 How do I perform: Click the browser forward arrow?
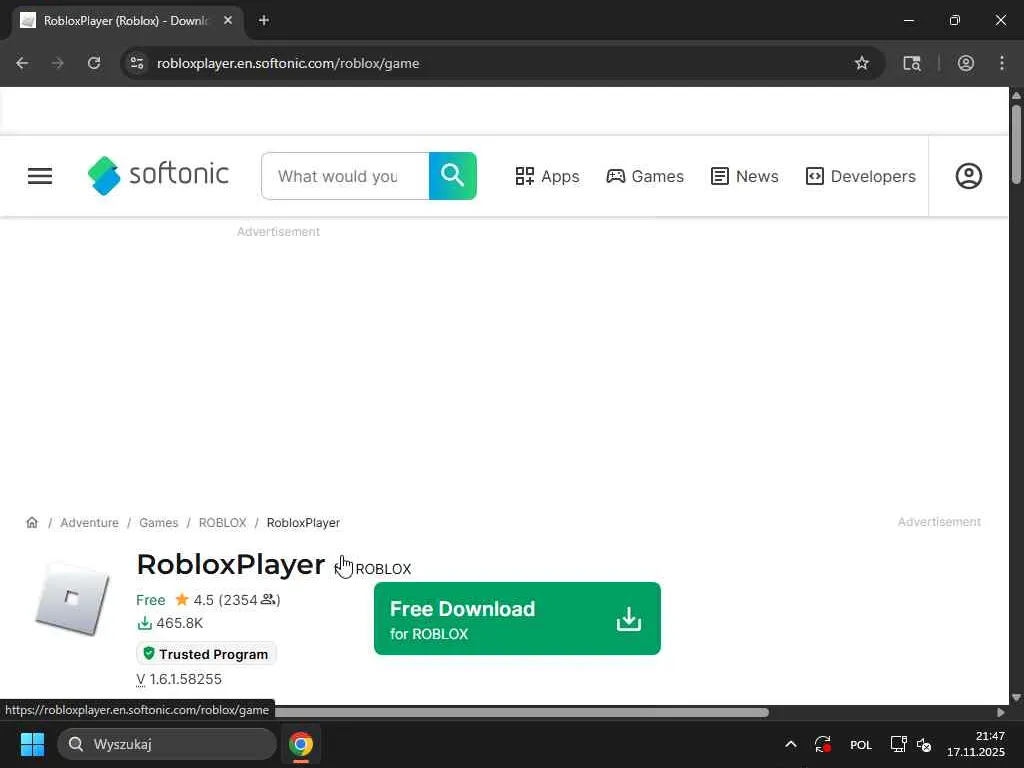pos(58,63)
